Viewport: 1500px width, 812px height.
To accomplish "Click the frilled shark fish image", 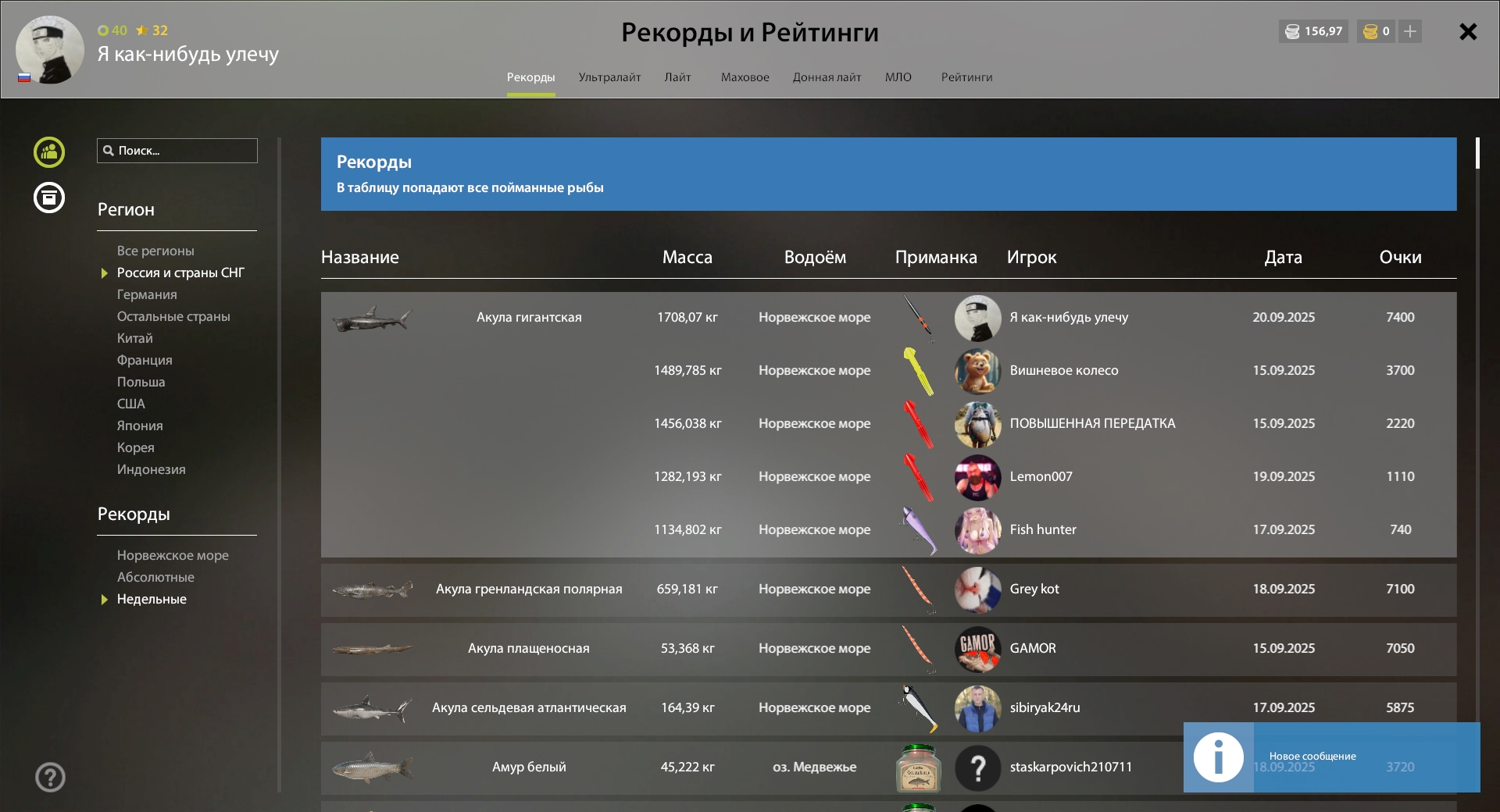I will coord(372,649).
